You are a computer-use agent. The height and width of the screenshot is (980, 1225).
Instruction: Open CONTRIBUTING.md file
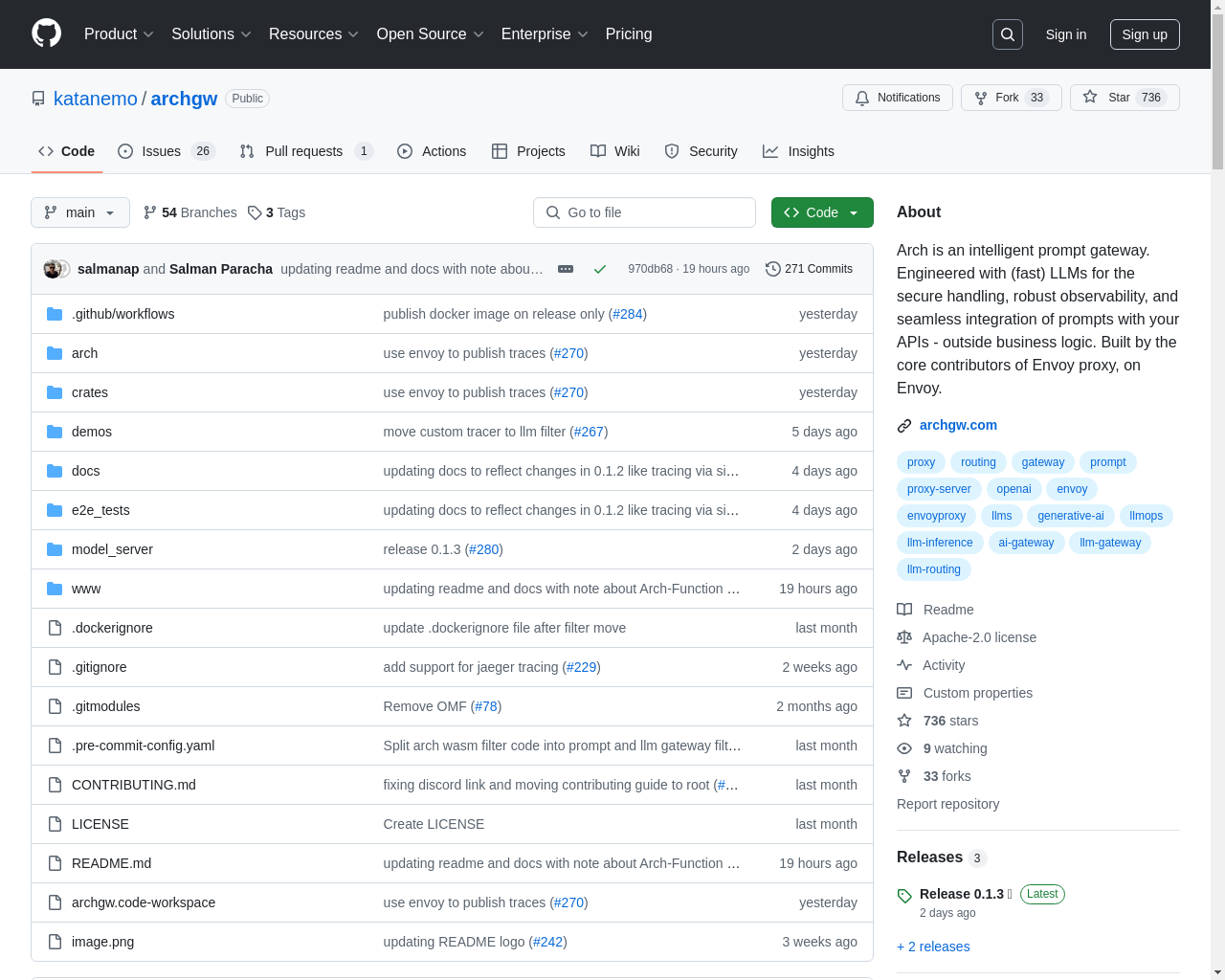(134, 785)
